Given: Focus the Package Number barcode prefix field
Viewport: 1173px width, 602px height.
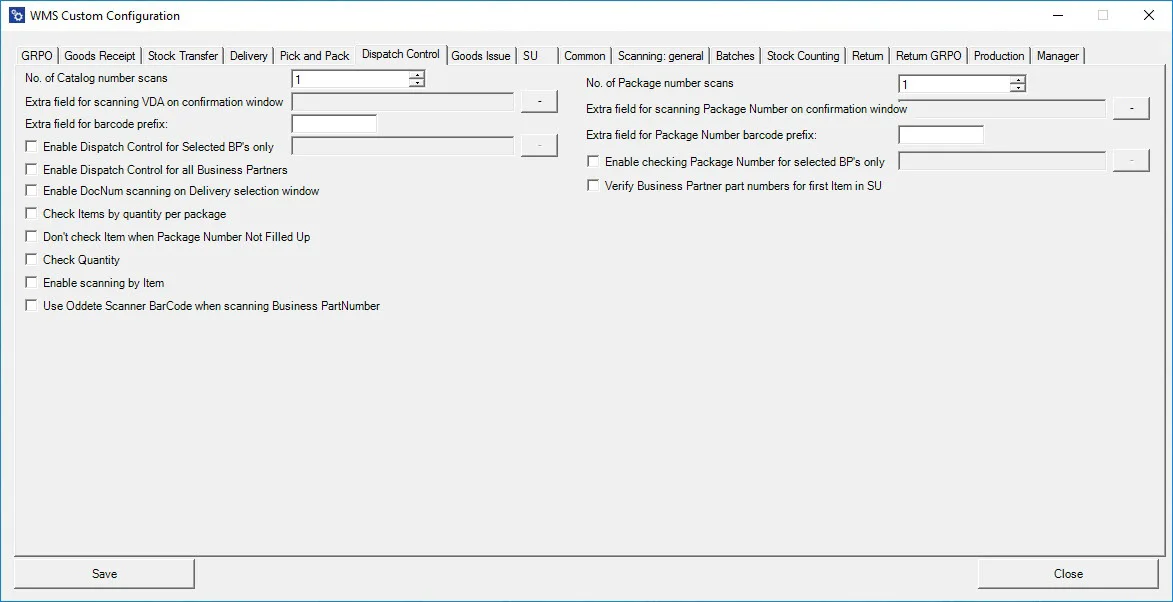Looking at the screenshot, I should coord(940,135).
